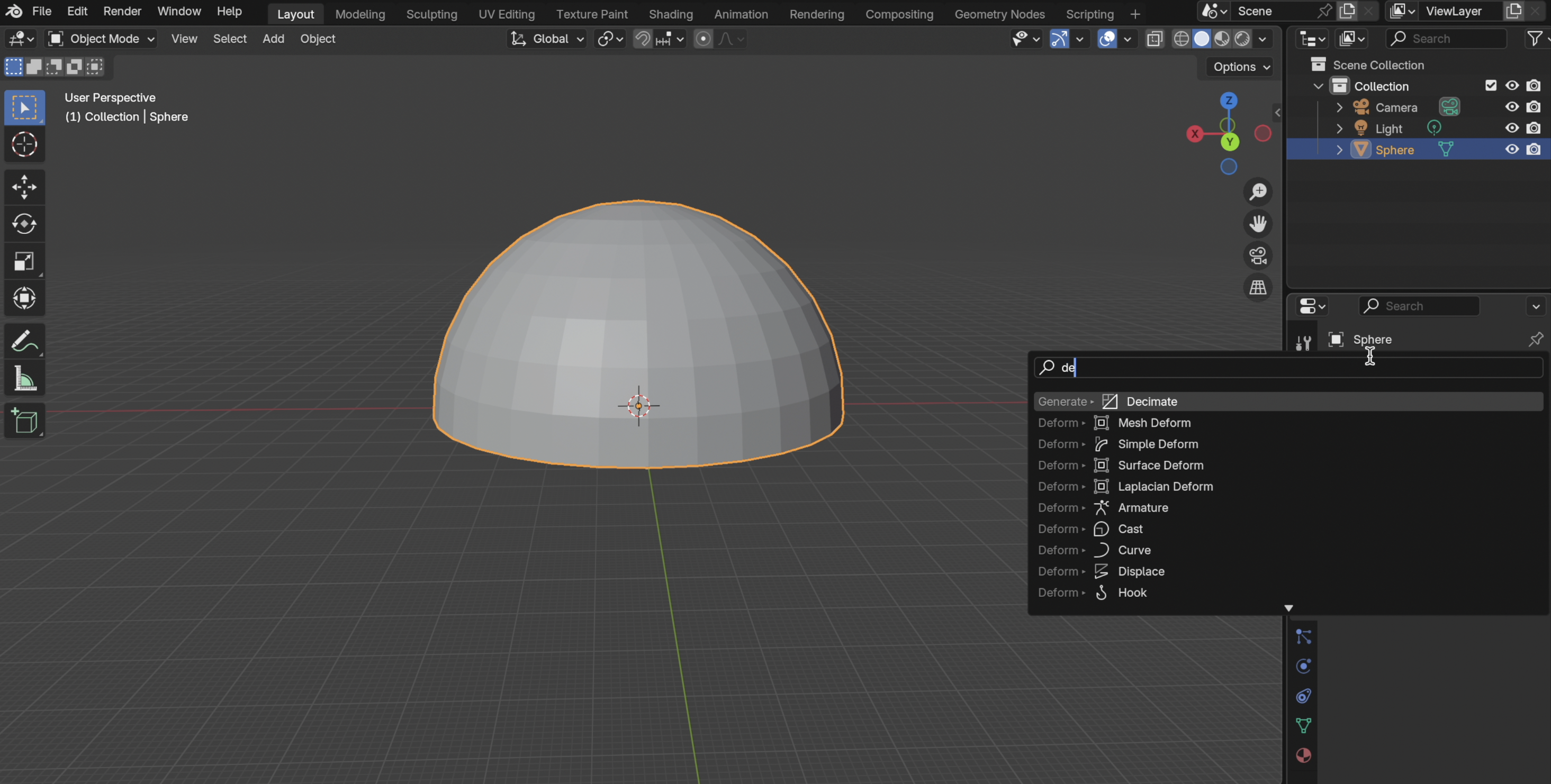Switch to the Sculpting workspace tab
Screen dimensions: 1551x784
[x=431, y=14]
